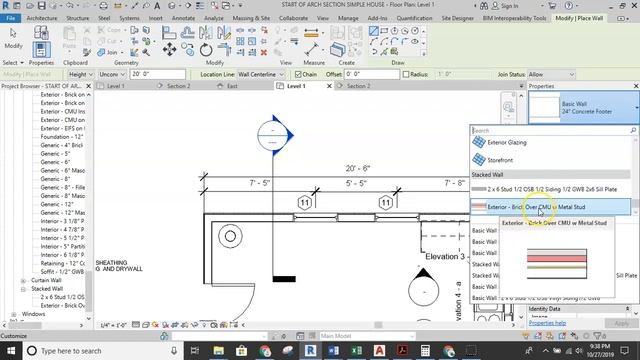Open the Annotate ribbon tab
This screenshot has width=640, height=360.
(183, 18)
